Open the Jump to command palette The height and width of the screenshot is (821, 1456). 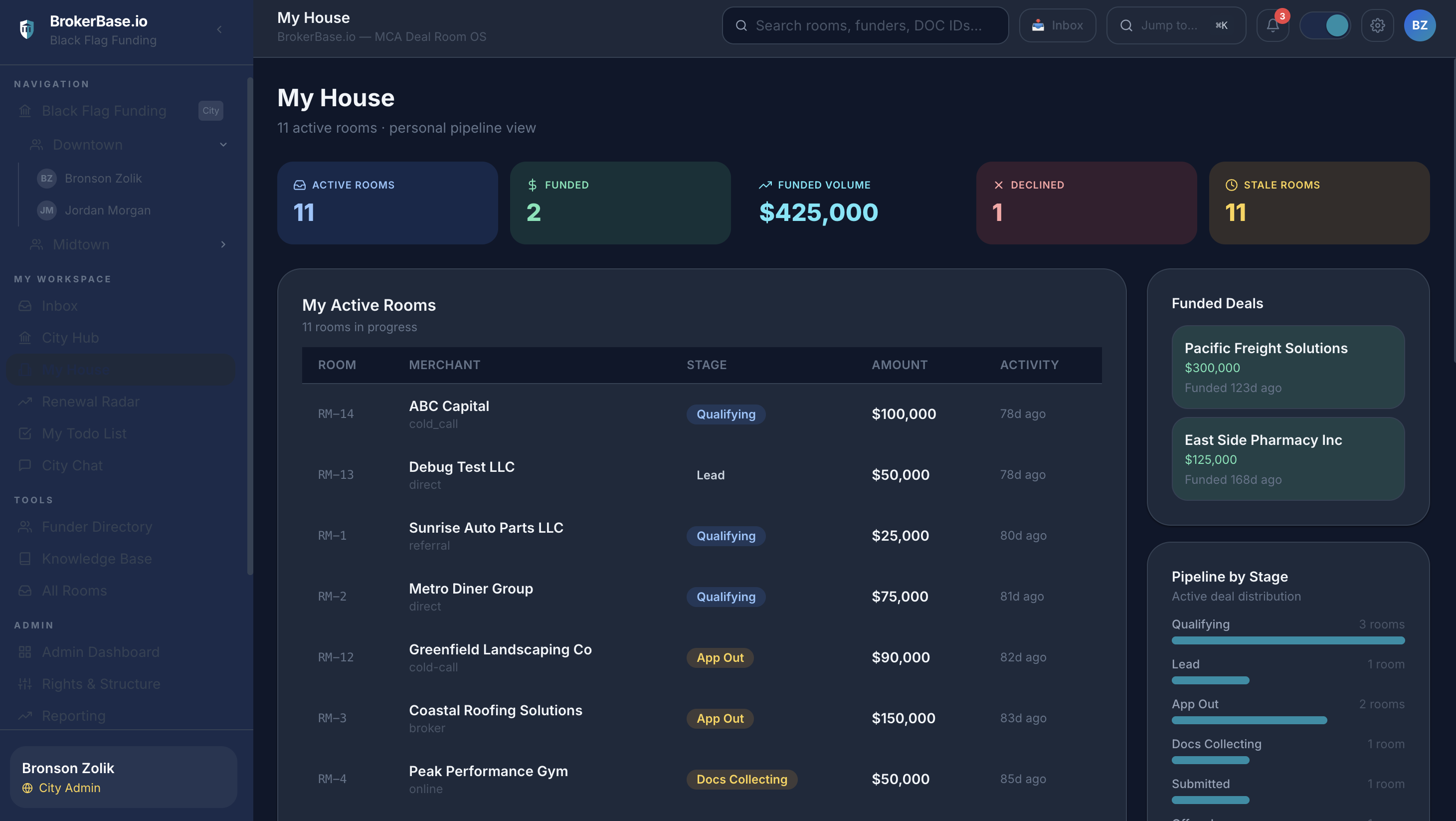[1176, 25]
